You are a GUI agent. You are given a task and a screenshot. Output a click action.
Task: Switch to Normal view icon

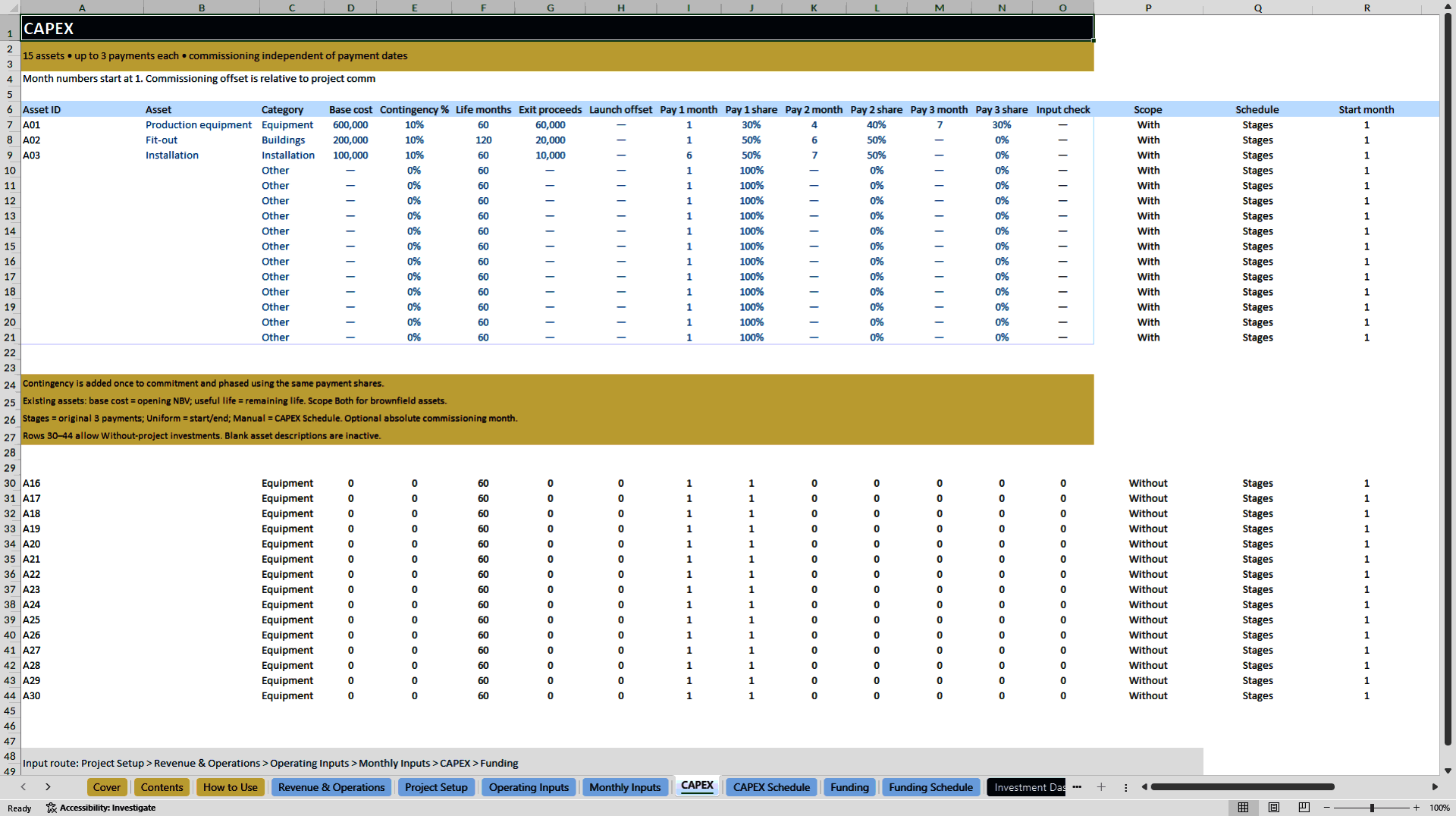[1243, 808]
